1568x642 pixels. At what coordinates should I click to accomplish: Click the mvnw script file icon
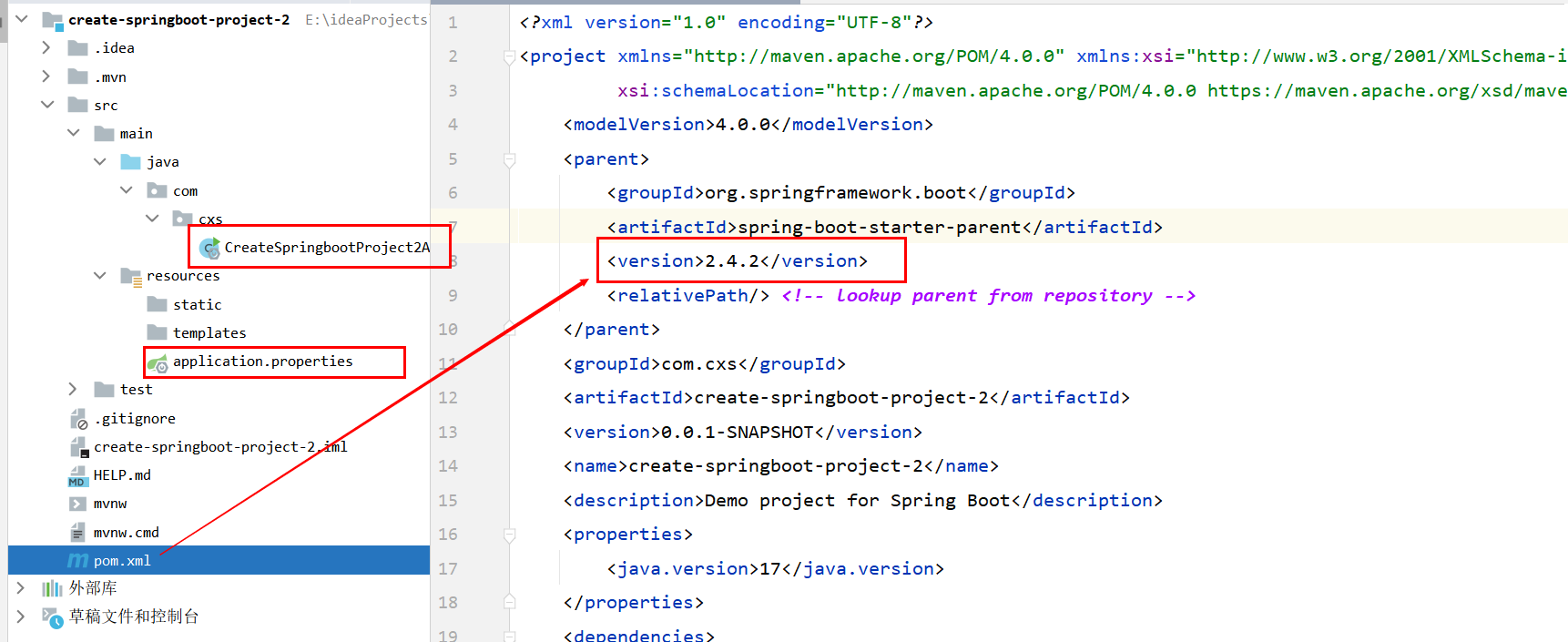point(78,504)
